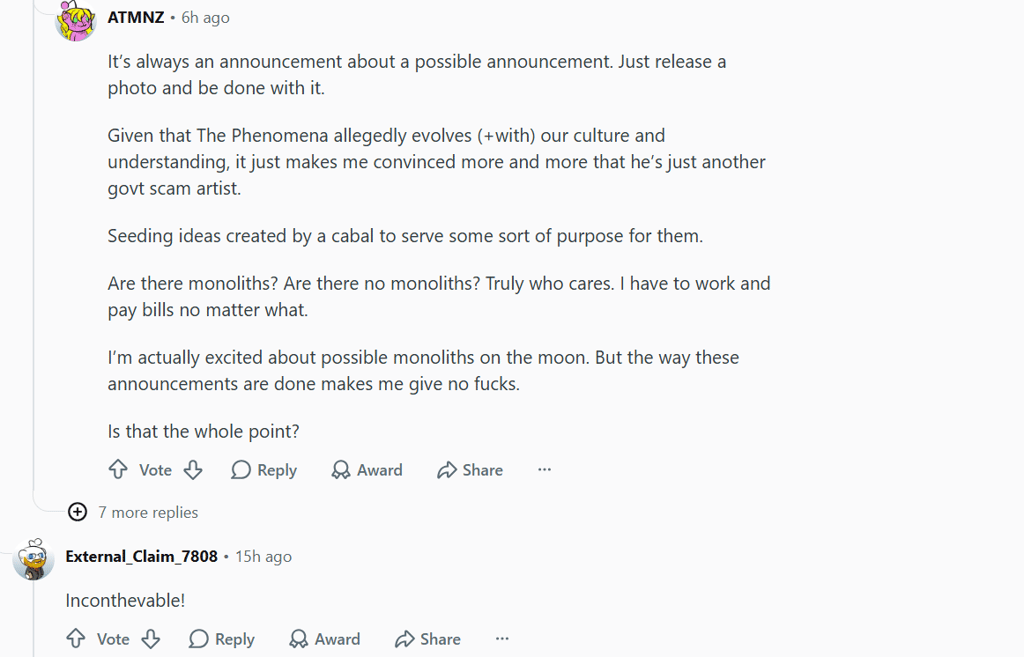Open overflow menu on Inconthevable comment

coord(502,639)
